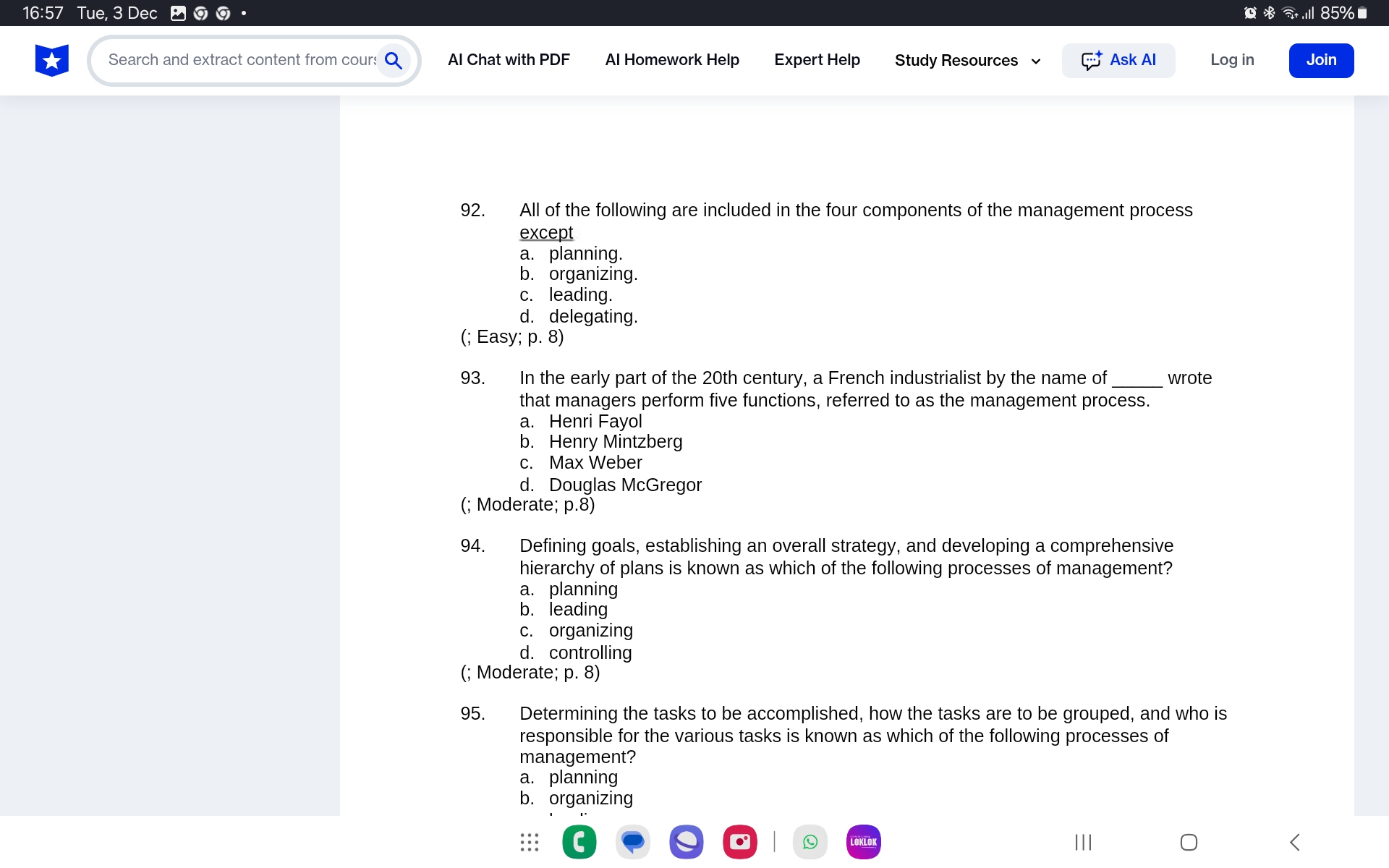Select the Expert Help menu item
Viewport: 1389px width, 868px height.
(x=817, y=60)
